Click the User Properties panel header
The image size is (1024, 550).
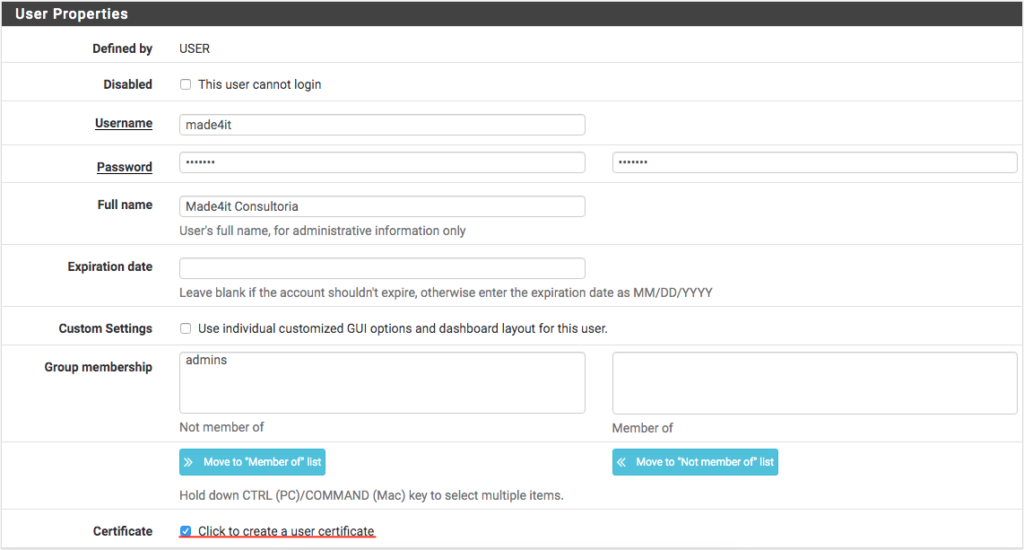coord(512,14)
